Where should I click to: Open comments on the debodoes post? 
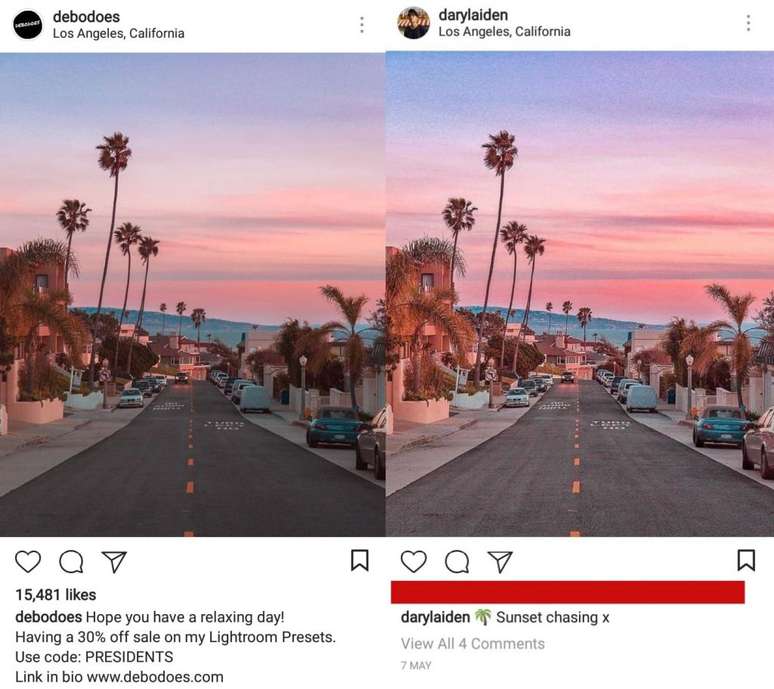[x=71, y=561]
